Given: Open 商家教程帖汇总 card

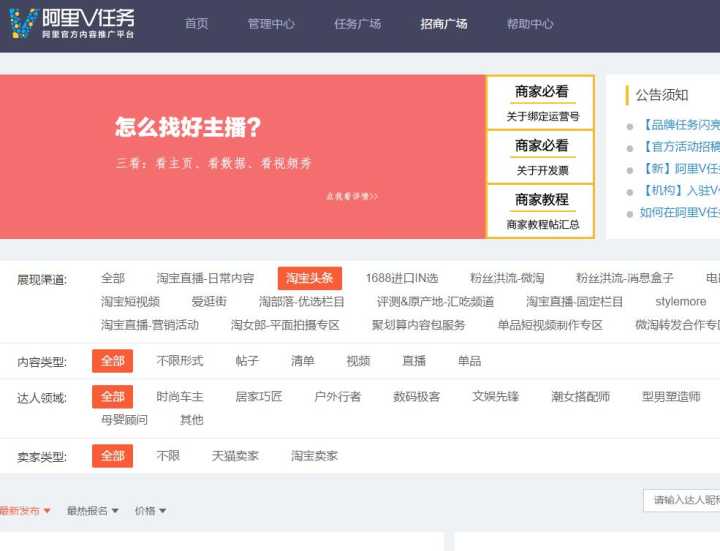Looking at the screenshot, I should [541, 211].
